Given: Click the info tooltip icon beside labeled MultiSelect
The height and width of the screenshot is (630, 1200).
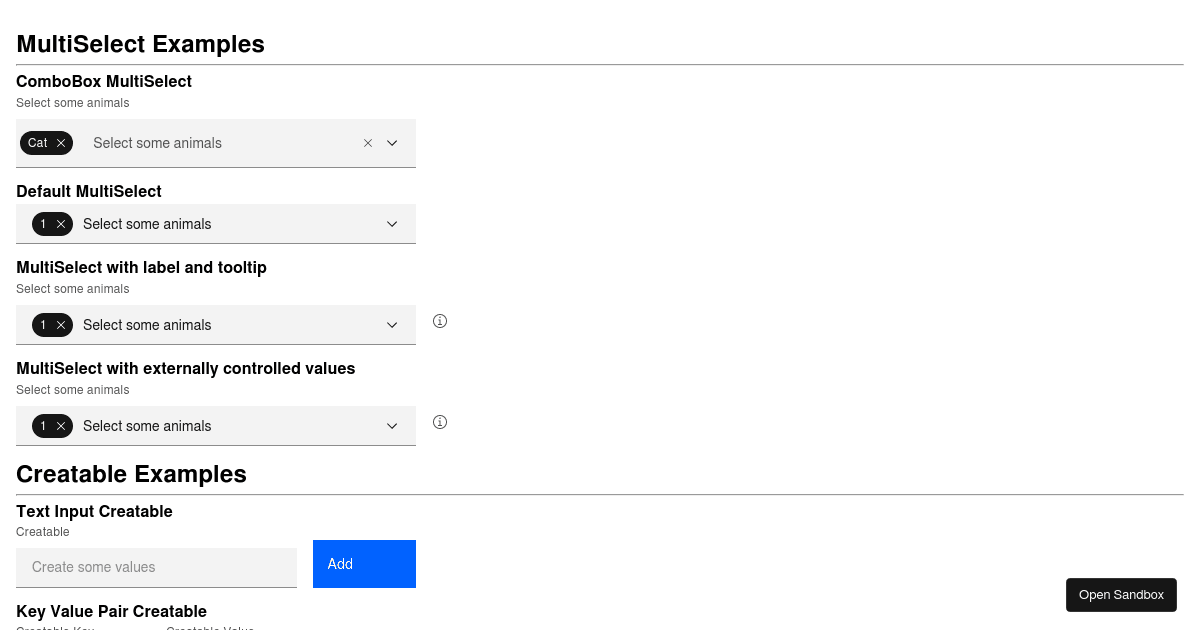Looking at the screenshot, I should point(440,321).
